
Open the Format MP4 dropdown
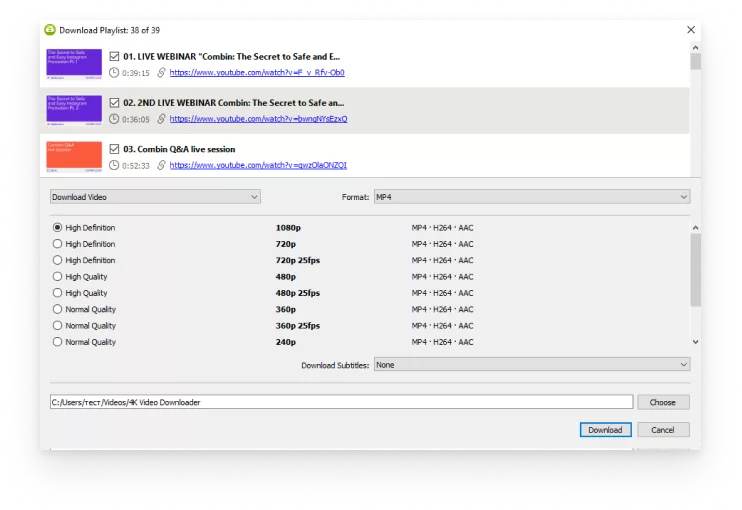click(x=532, y=197)
